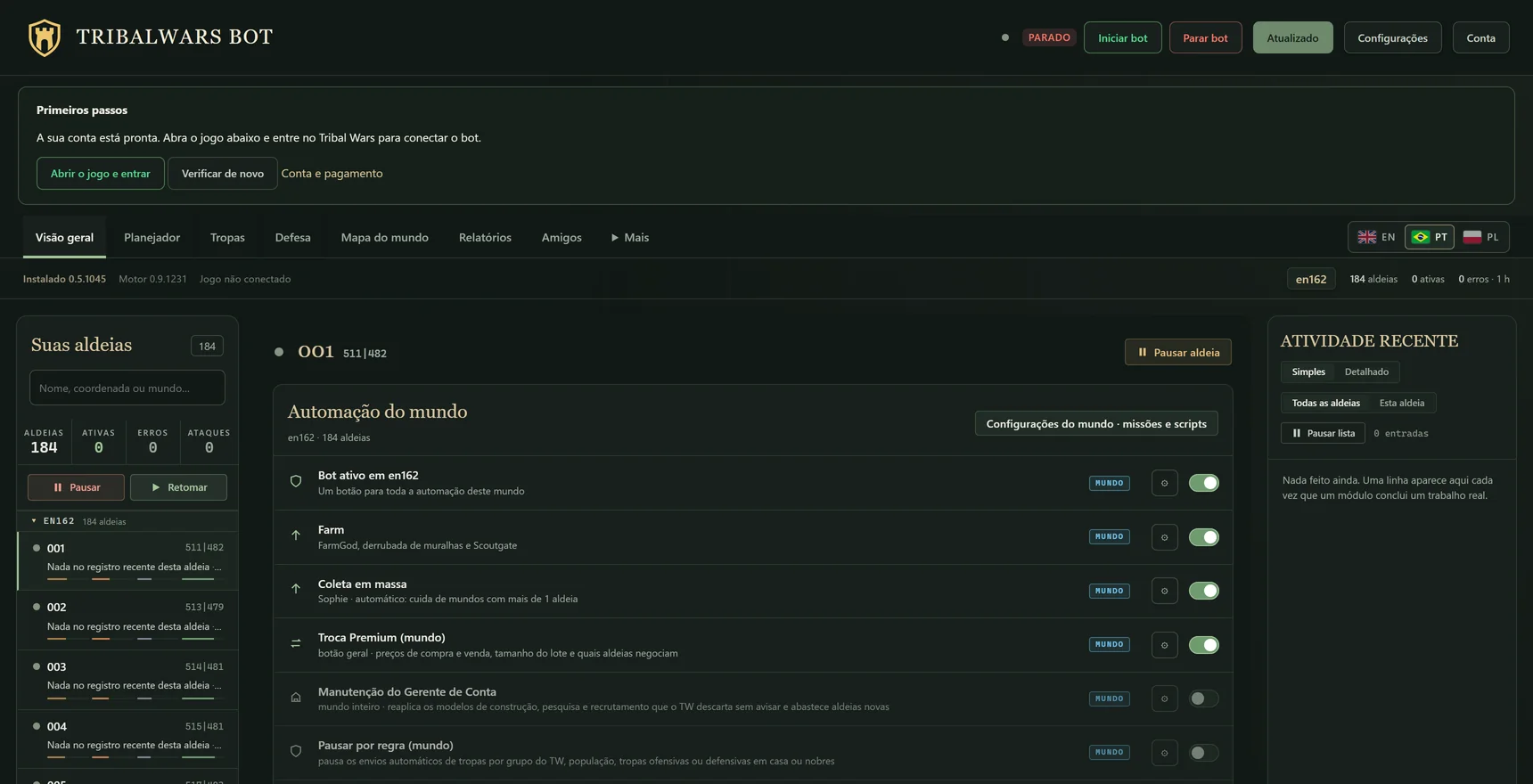
Task: Click the TribalWars Bot shield logo
Action: (45, 37)
